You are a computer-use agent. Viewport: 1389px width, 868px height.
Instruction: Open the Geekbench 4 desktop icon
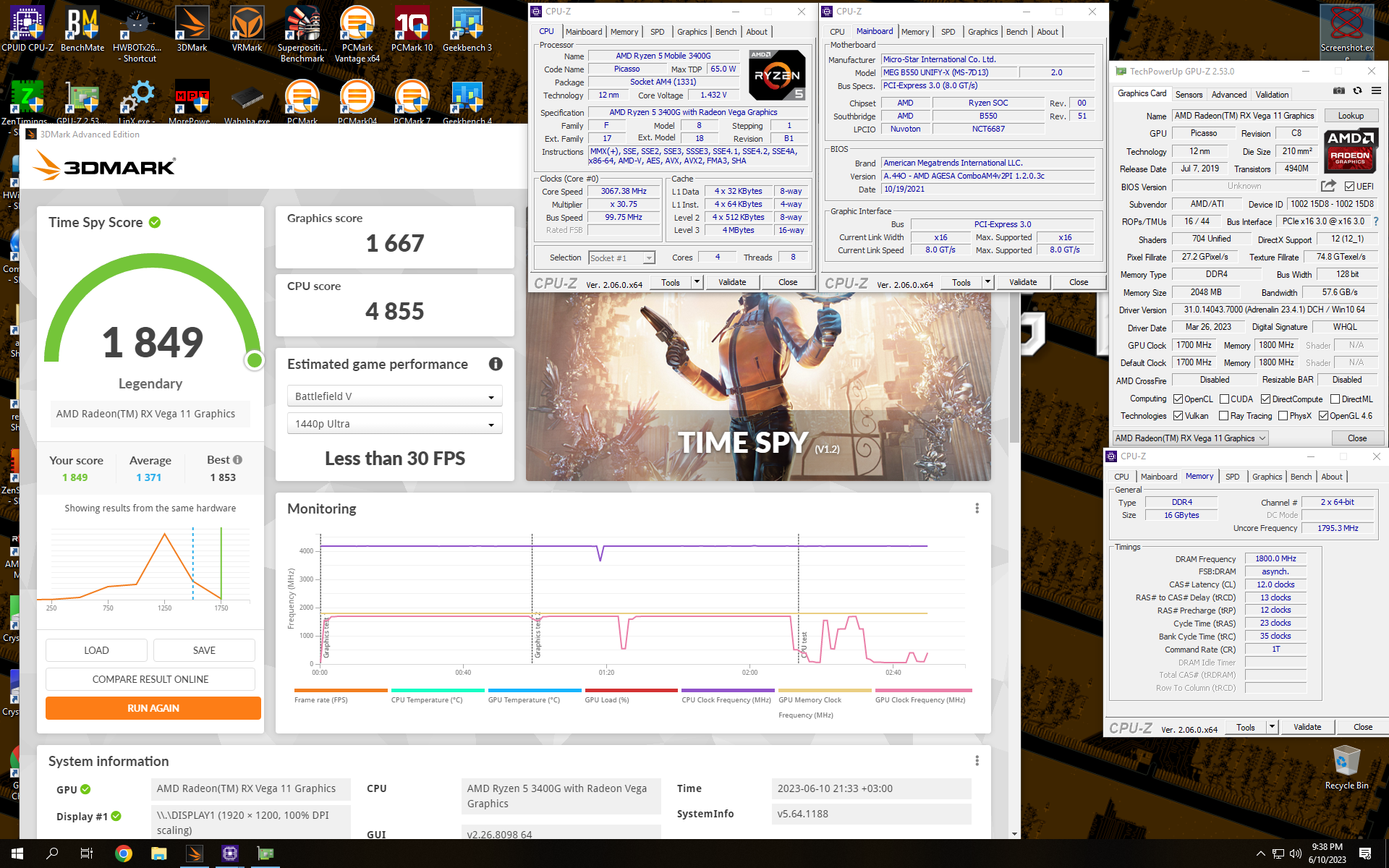(467, 101)
